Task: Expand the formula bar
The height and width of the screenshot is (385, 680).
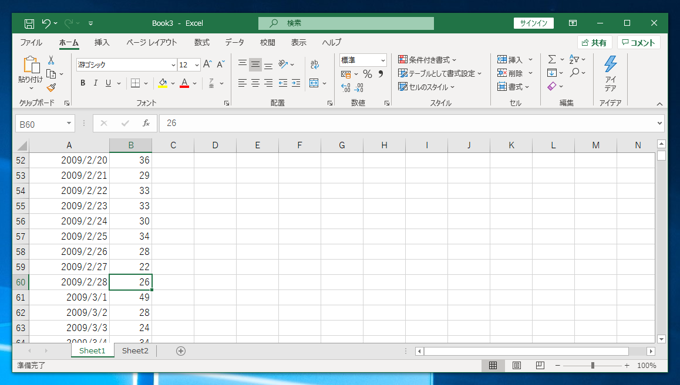Action: coord(660,124)
